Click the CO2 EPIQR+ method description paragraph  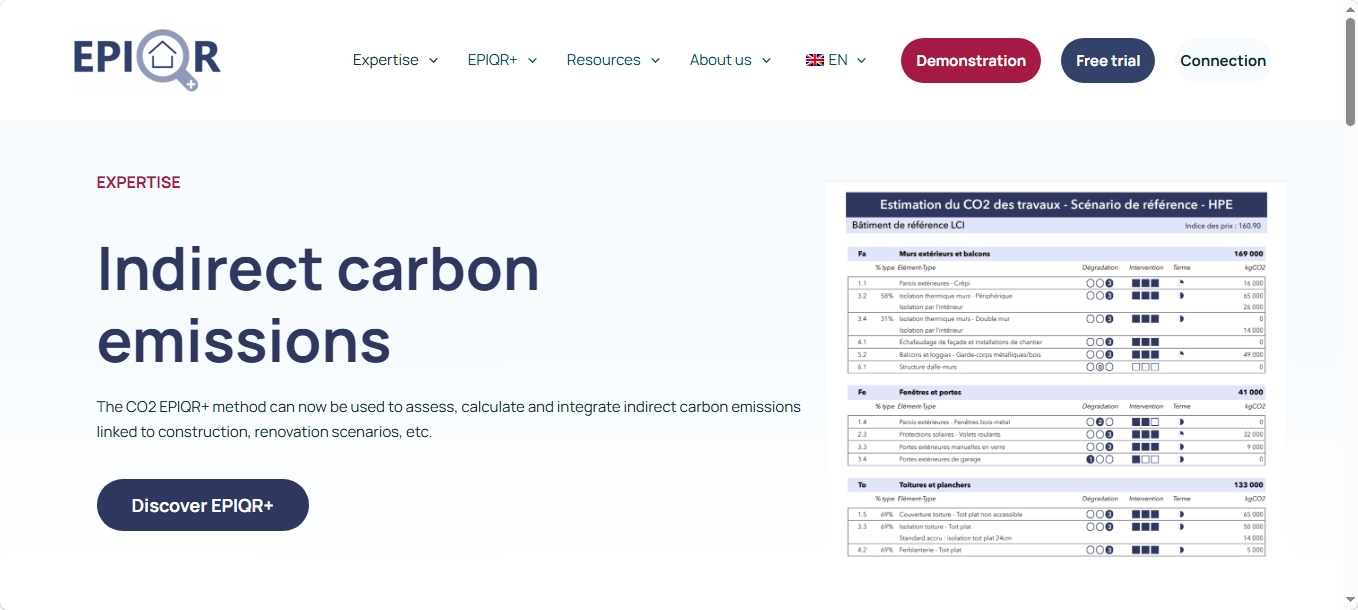tap(449, 420)
